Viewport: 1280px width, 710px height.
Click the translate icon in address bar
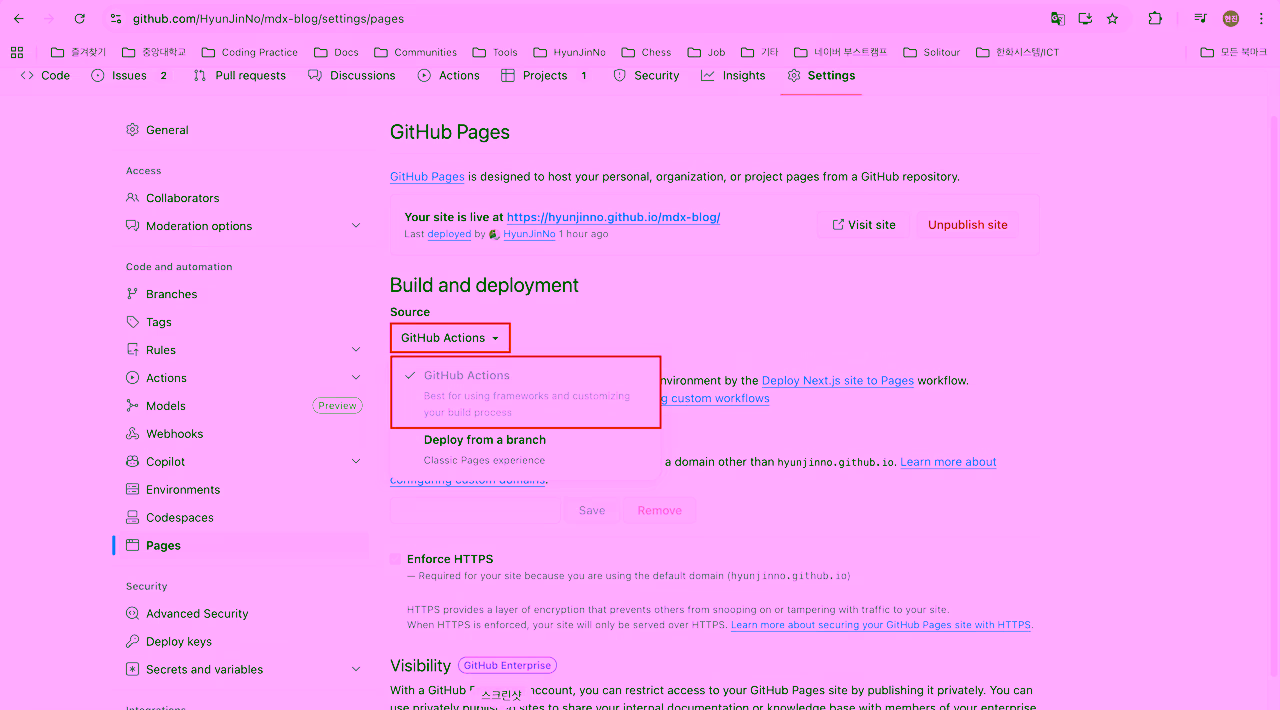click(x=1057, y=18)
